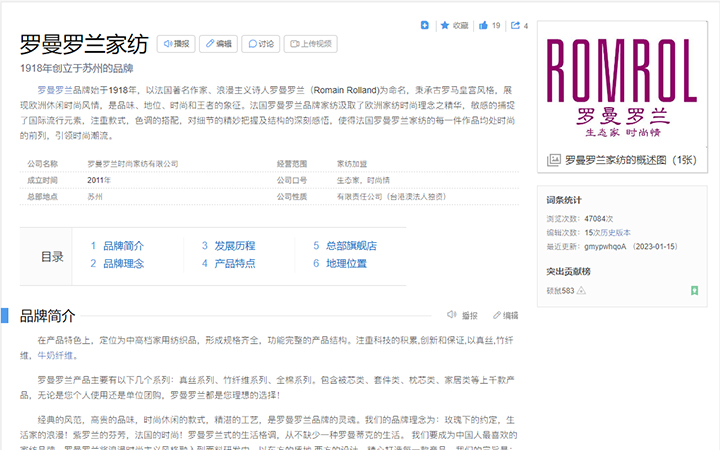
Task: Click the 生态家,时尚情 slogan value
Action: (363, 180)
